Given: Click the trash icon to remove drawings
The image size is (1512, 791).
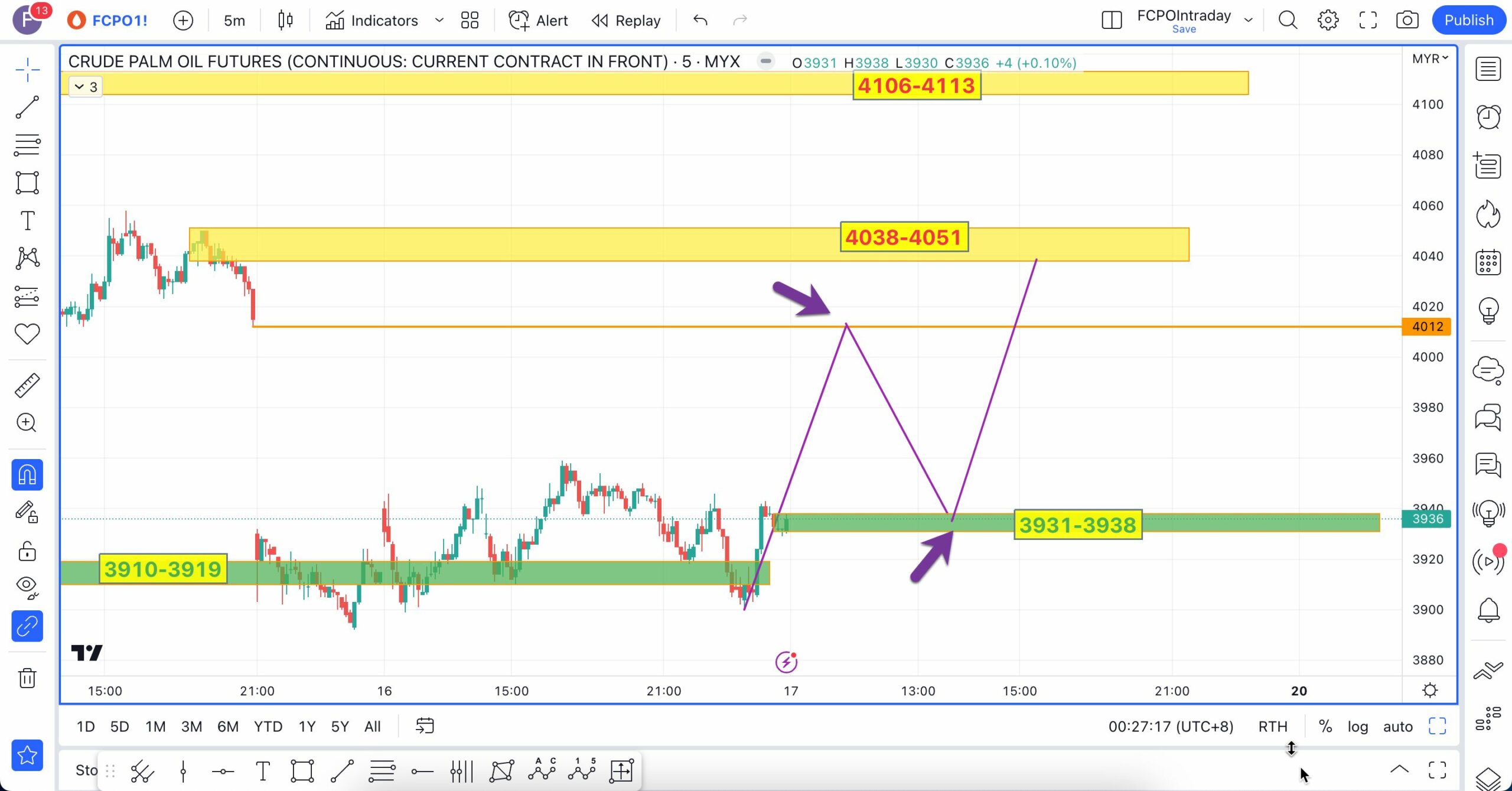Looking at the screenshot, I should click(x=27, y=678).
